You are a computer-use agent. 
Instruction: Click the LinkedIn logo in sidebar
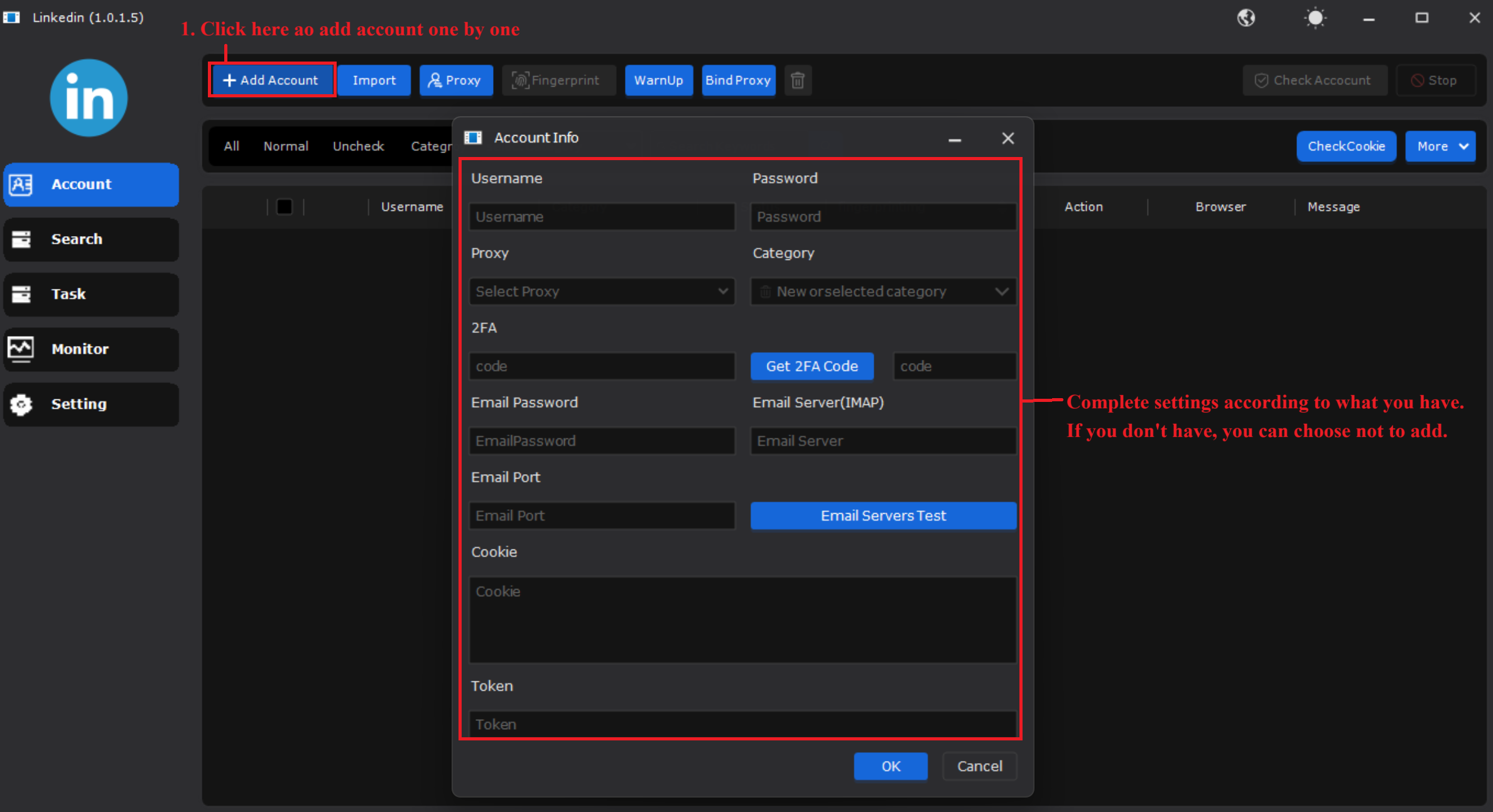(89, 98)
